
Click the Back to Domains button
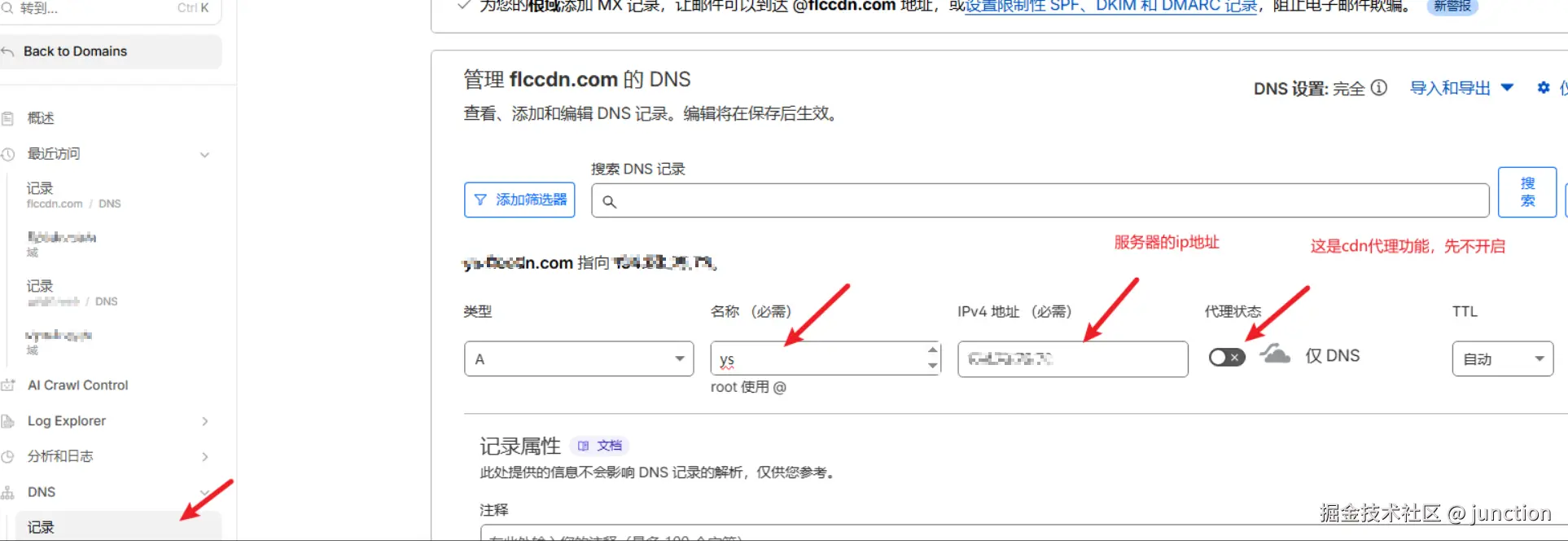109,51
